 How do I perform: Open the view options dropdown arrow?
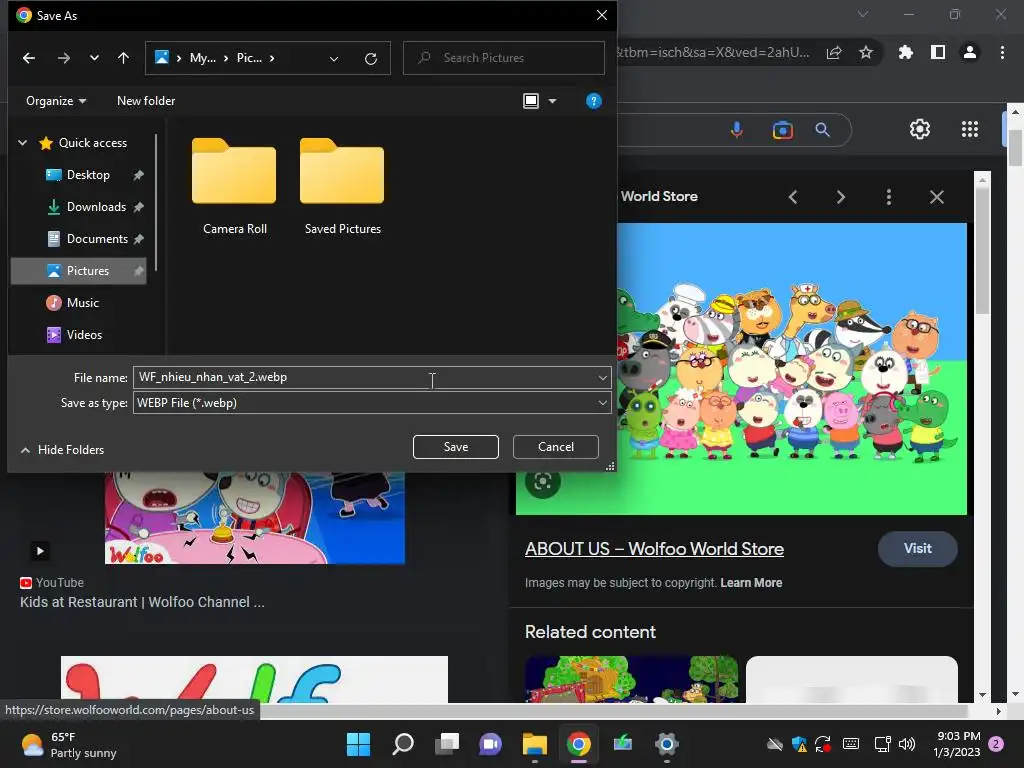tap(552, 101)
